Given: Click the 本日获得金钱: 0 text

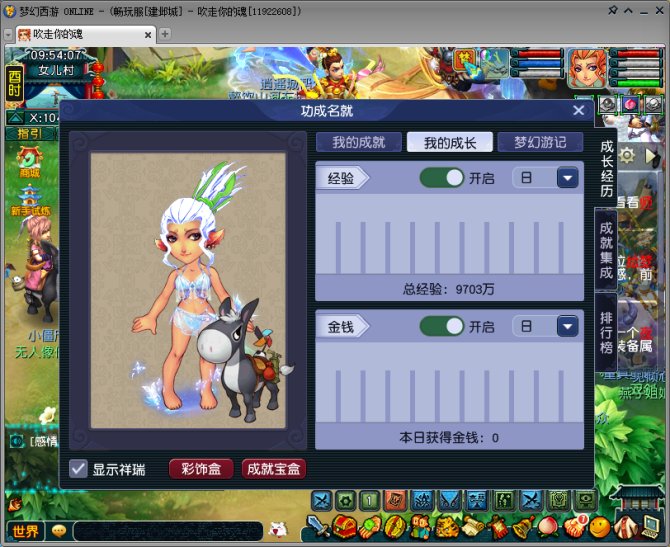Looking at the screenshot, I should (x=449, y=438).
